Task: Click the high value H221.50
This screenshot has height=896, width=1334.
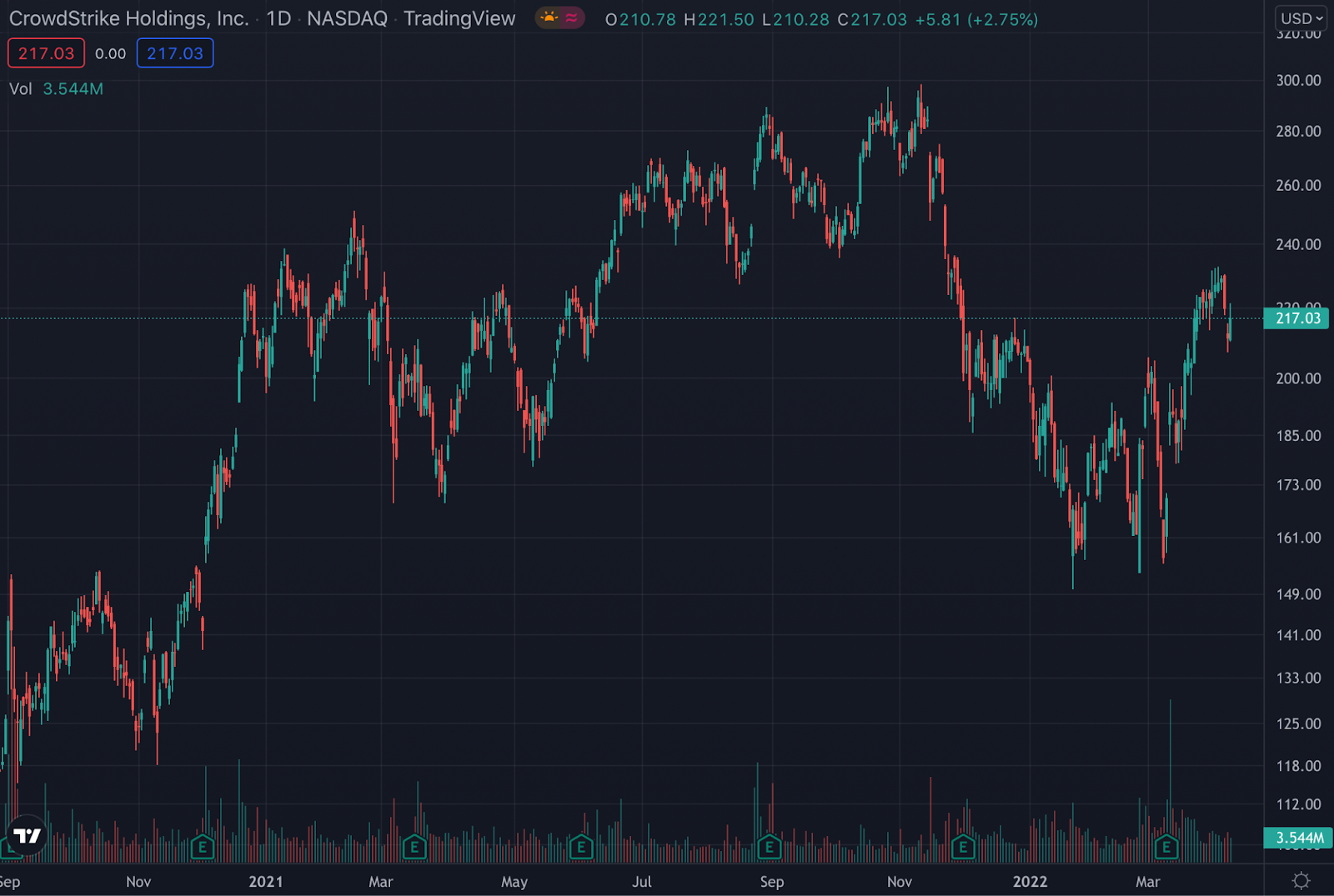Action: (719, 19)
